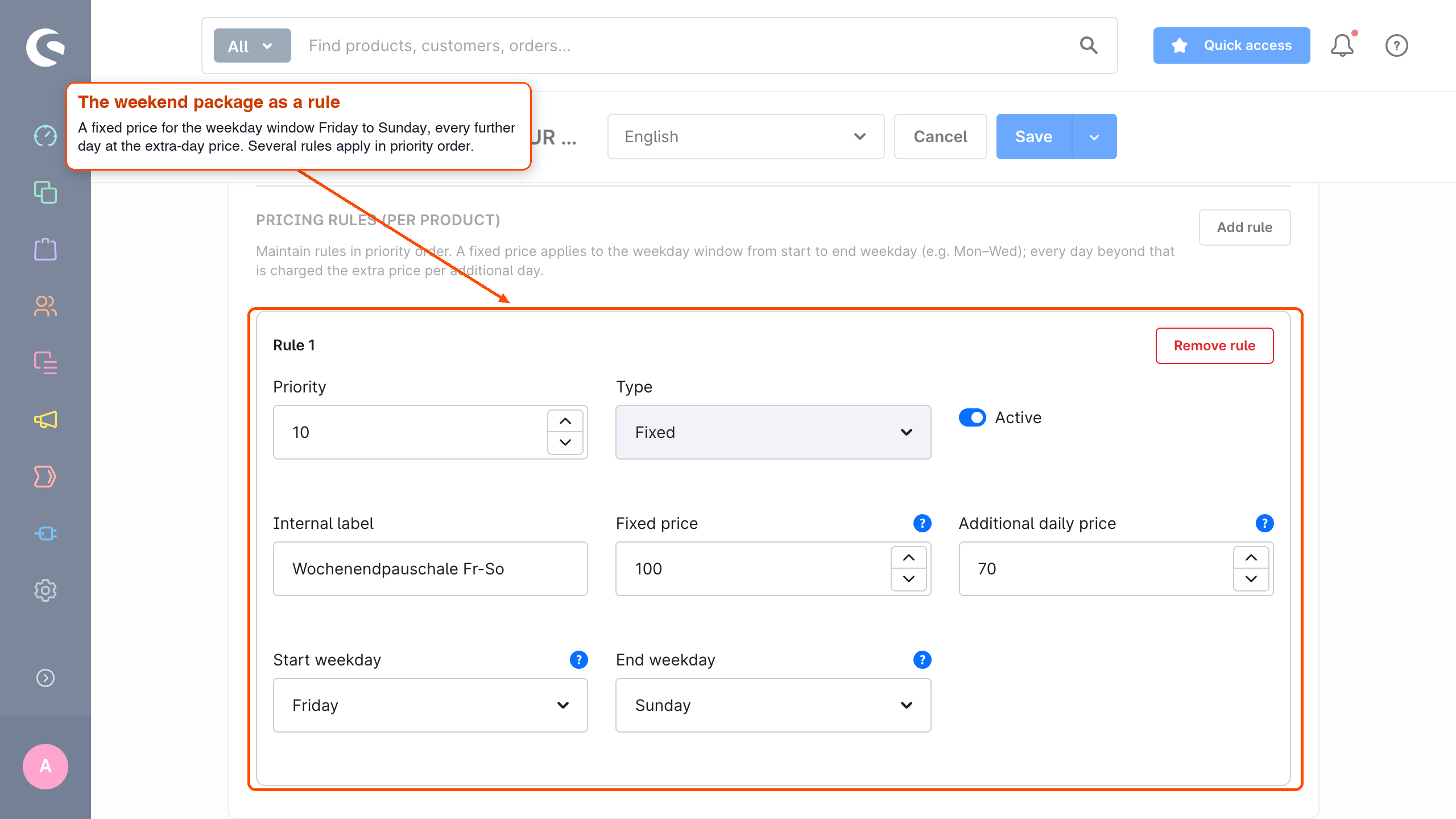The image size is (1456, 819).
Task: Open the All search scope dropdown
Action: [252, 45]
